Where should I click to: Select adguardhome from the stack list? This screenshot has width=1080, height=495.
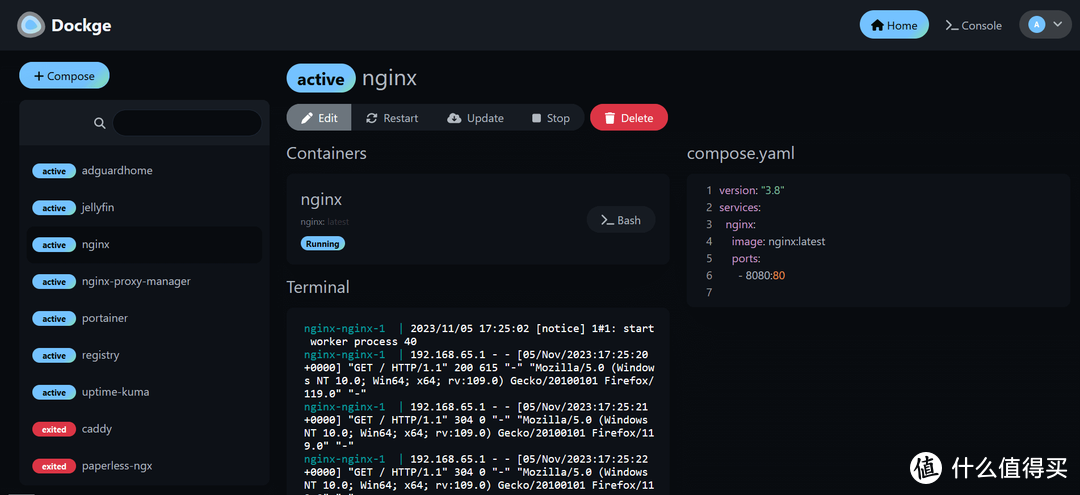pyautogui.click(x=117, y=171)
